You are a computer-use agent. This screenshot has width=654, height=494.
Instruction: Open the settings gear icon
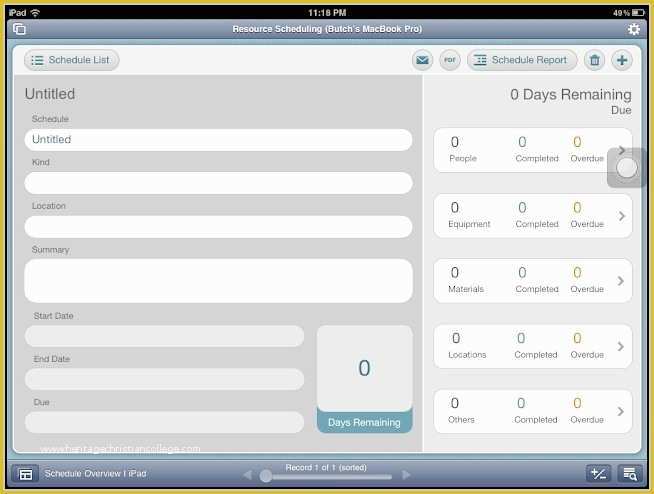pyautogui.click(x=634, y=29)
